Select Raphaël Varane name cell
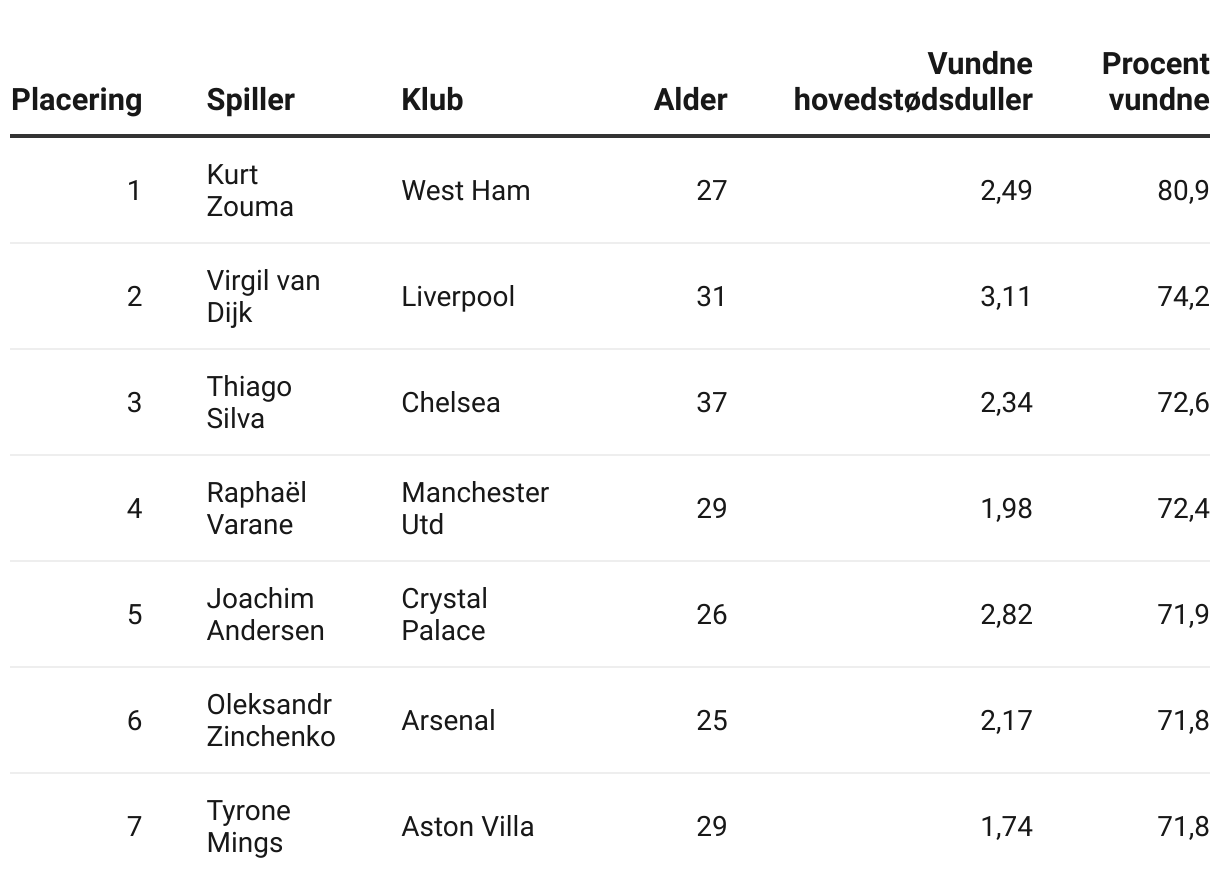Viewport: 1220px width, 888px height. tap(257, 508)
